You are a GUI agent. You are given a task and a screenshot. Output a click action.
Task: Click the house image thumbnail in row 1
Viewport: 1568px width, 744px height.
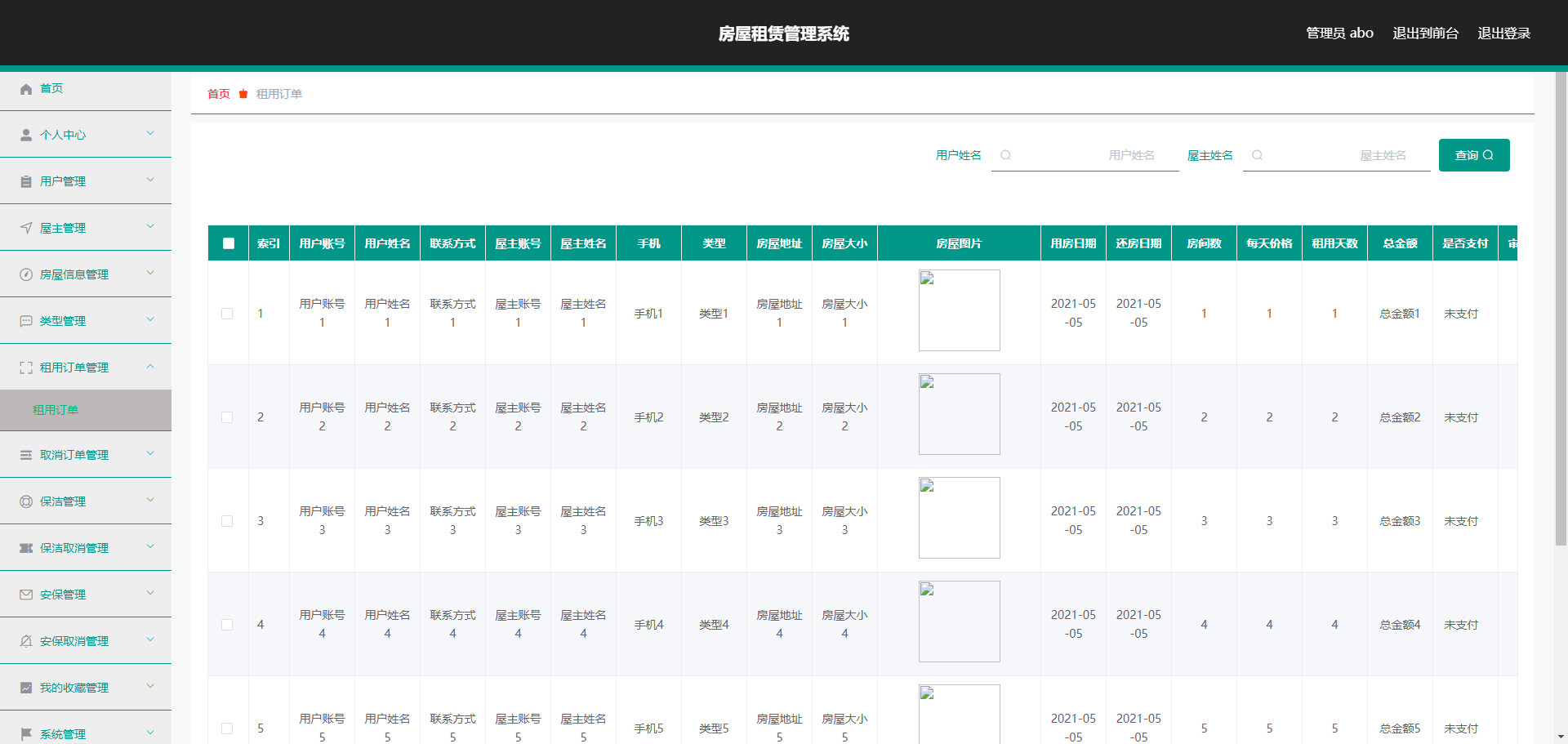coord(959,310)
